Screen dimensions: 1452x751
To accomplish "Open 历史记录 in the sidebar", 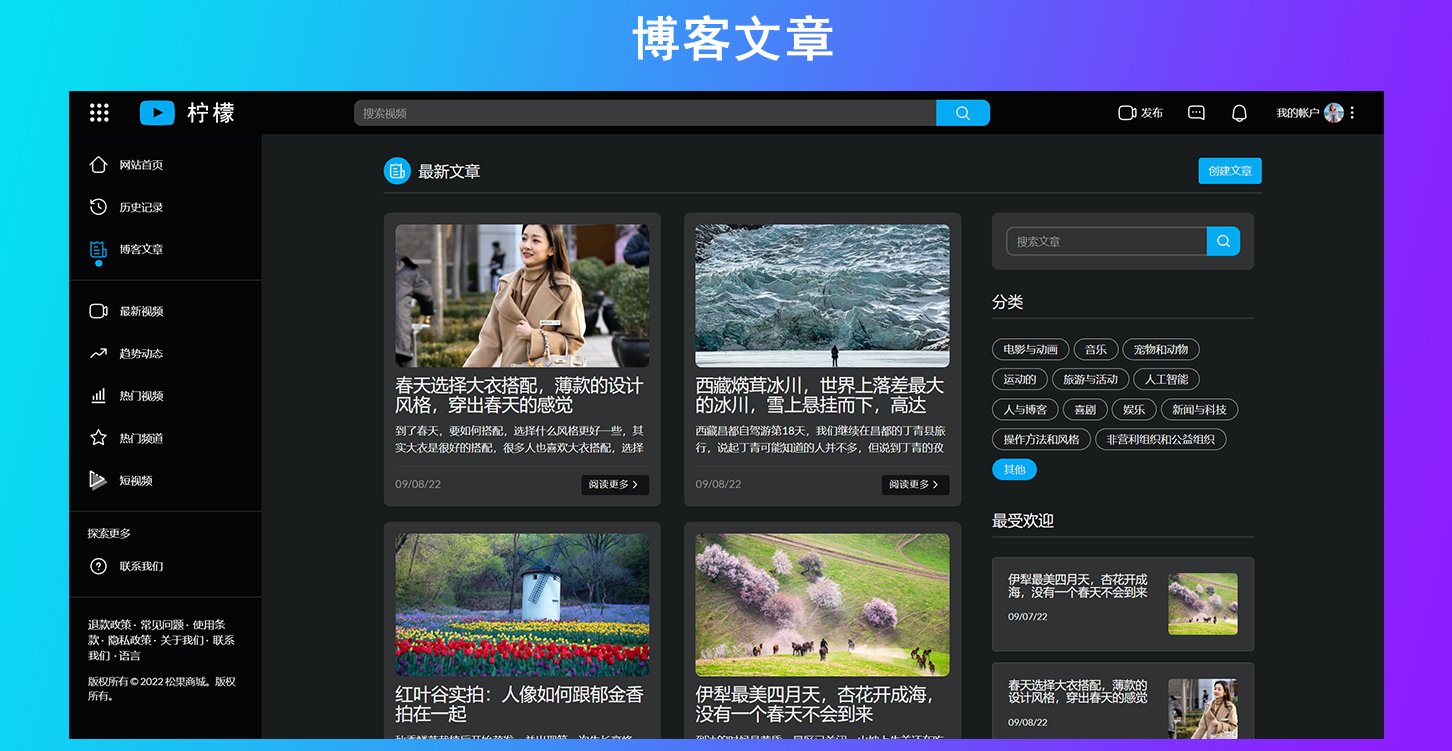I will pos(140,207).
